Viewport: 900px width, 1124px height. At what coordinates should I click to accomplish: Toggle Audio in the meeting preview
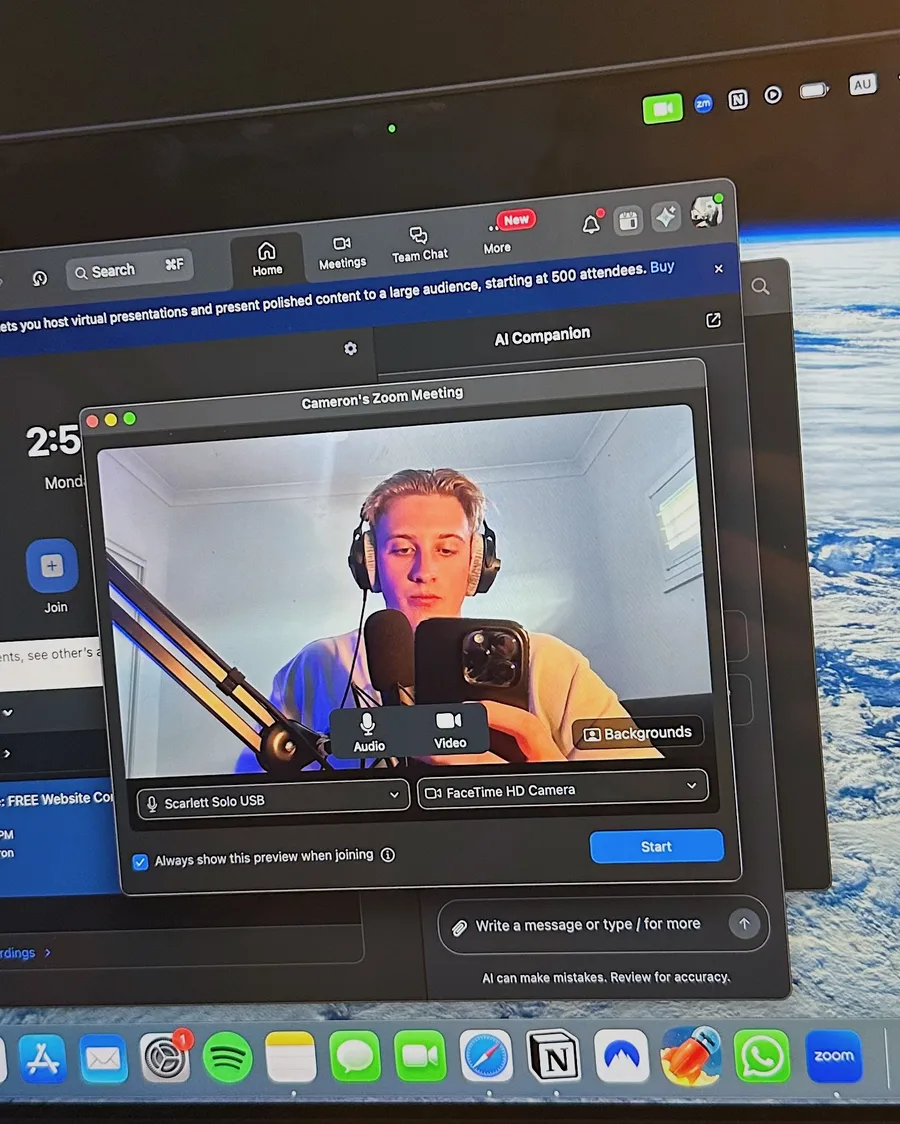tap(369, 733)
